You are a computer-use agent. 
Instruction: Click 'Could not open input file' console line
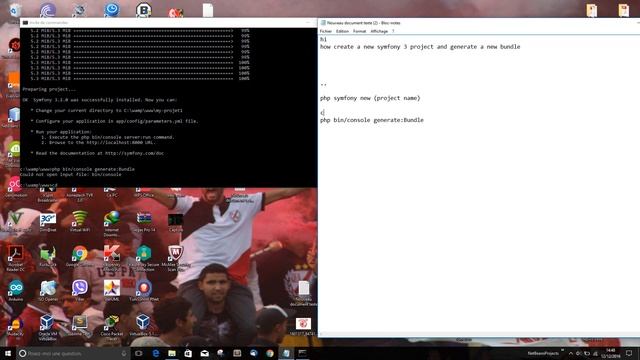(72, 174)
